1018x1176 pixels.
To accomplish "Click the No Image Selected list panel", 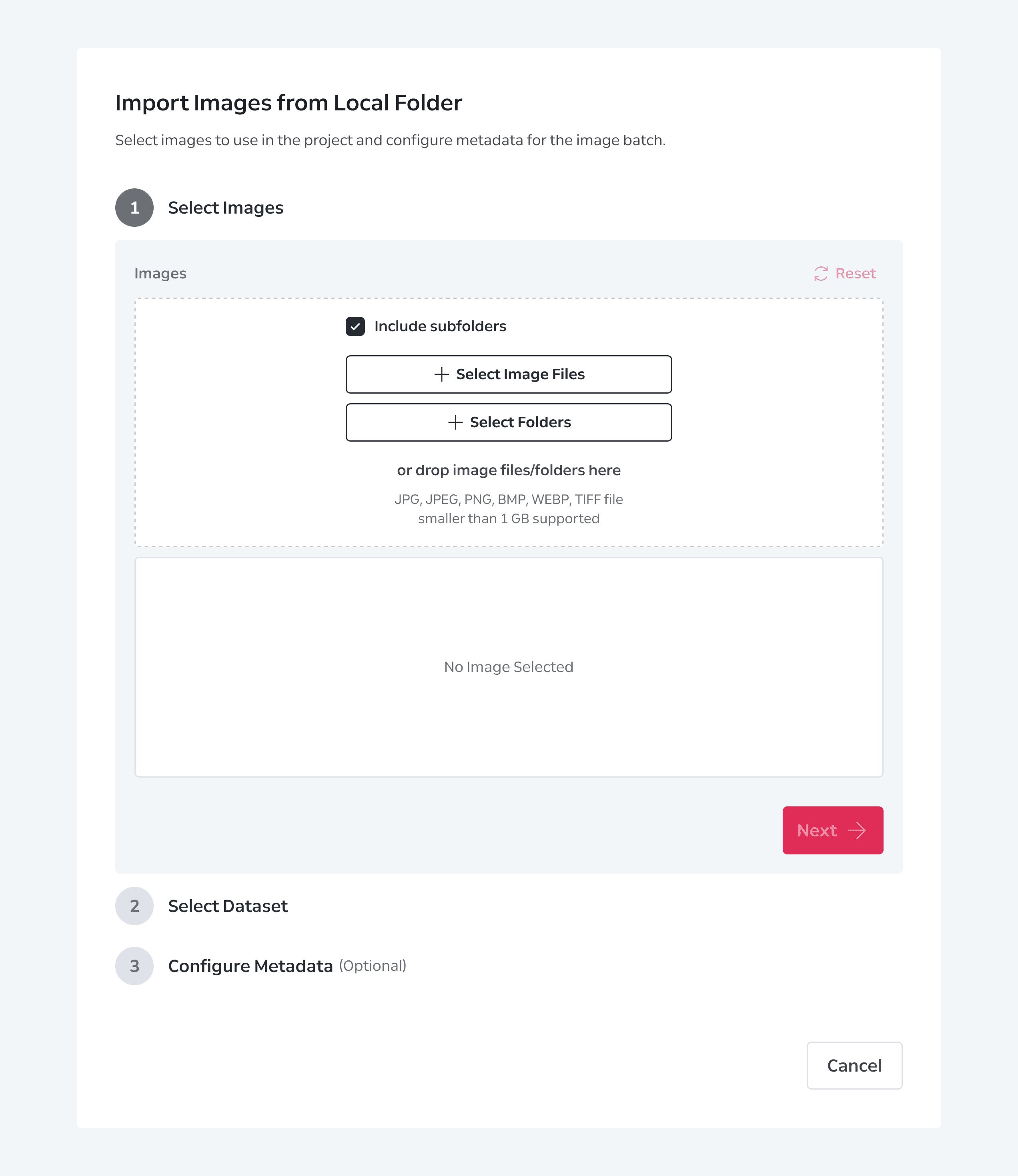I will tap(509, 667).
